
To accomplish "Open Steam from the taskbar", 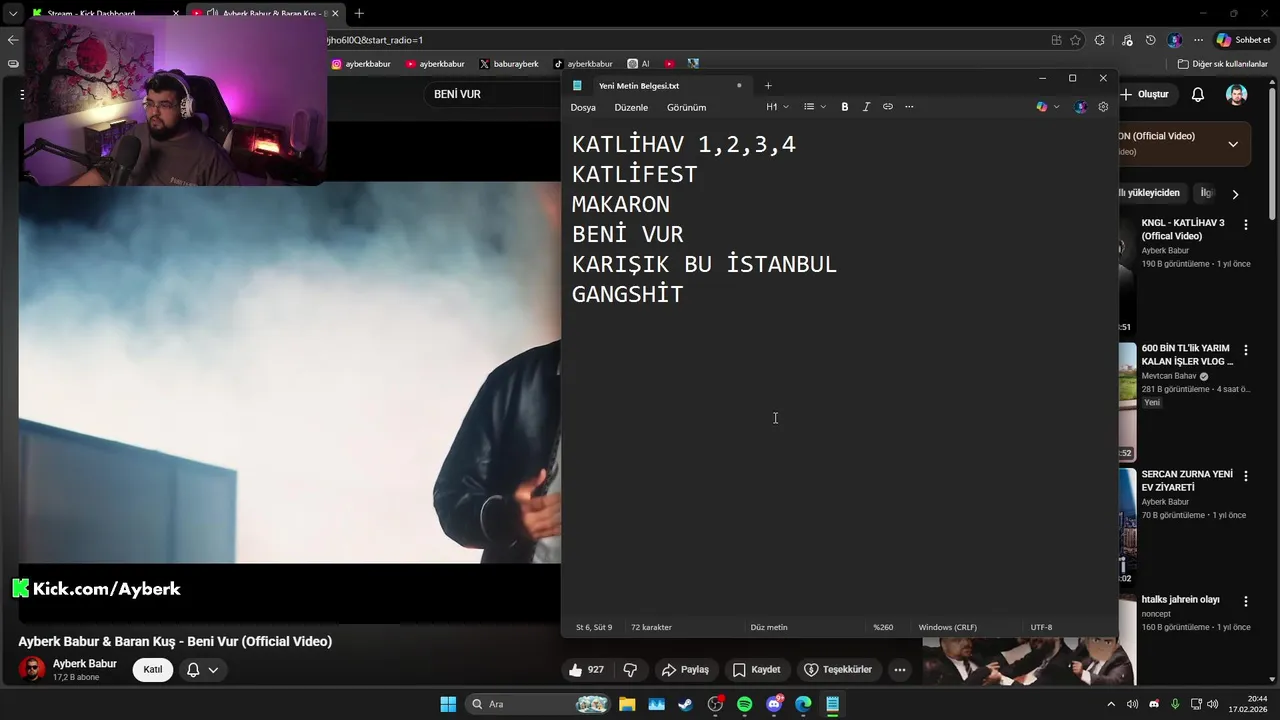I will 685,704.
